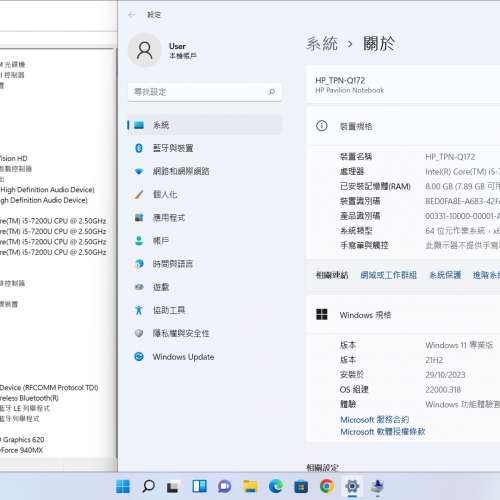Open Microsoft Store on taskbar

(x=301, y=486)
